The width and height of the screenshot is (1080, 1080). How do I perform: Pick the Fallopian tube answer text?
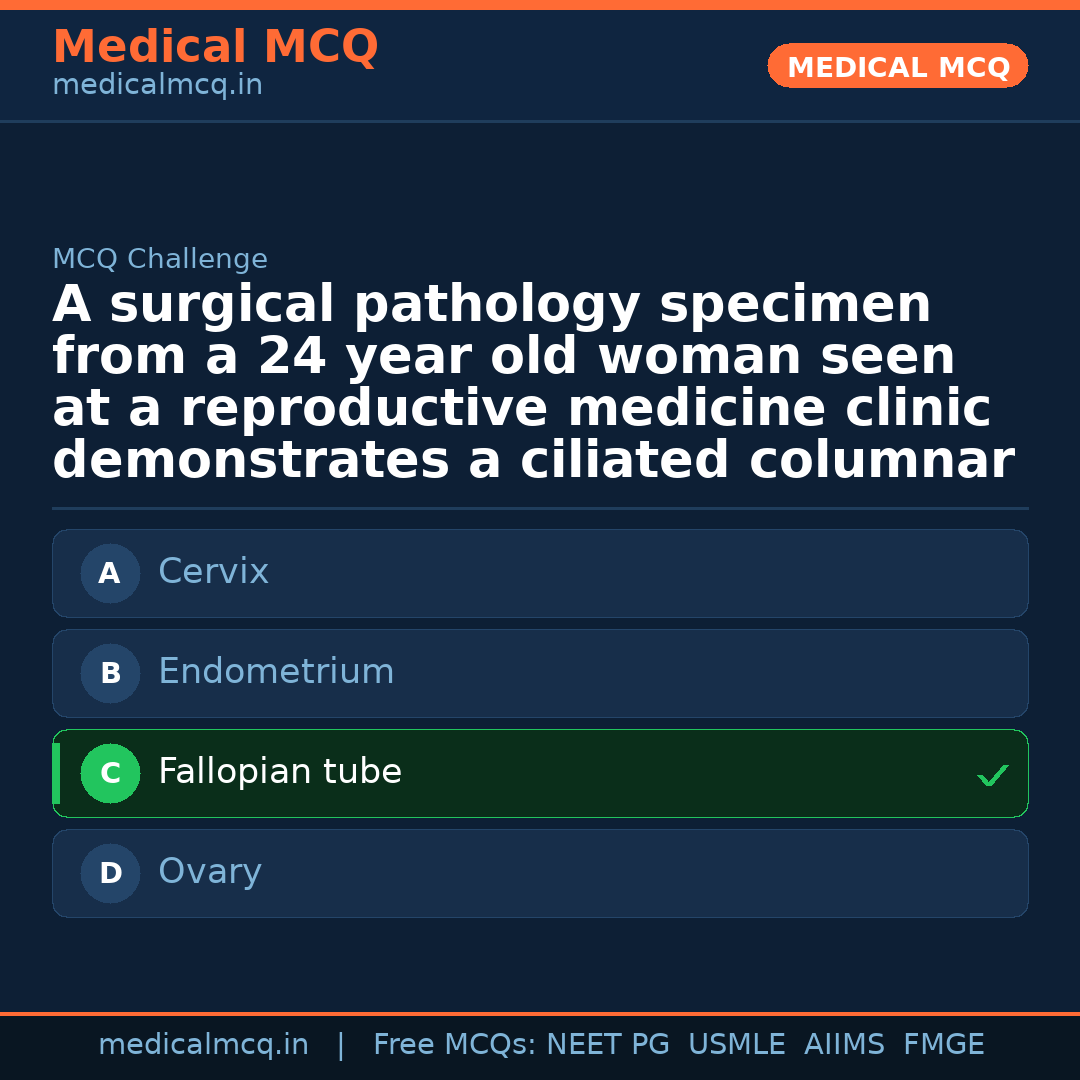pos(280,772)
